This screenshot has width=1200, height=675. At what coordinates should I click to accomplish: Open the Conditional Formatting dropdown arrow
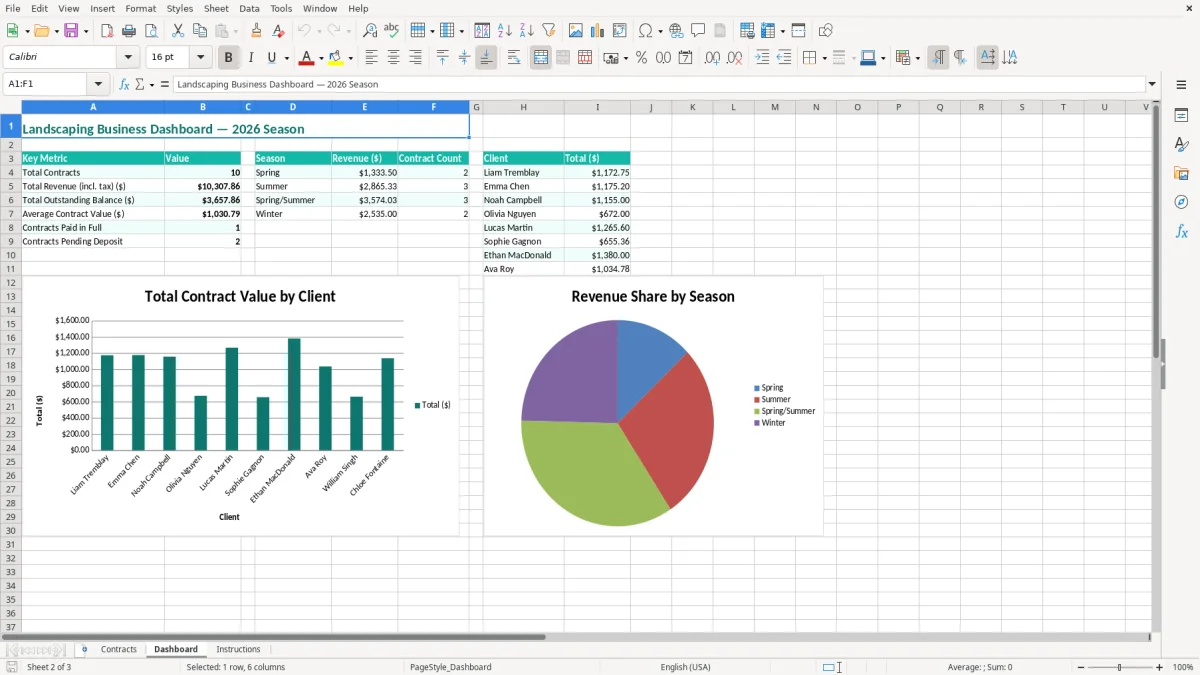[917, 58]
